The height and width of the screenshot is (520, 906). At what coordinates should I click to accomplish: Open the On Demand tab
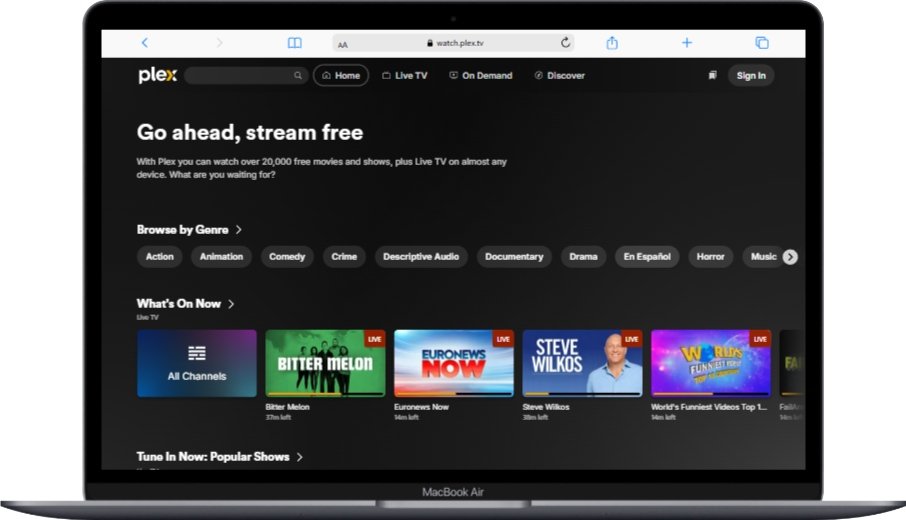point(481,76)
